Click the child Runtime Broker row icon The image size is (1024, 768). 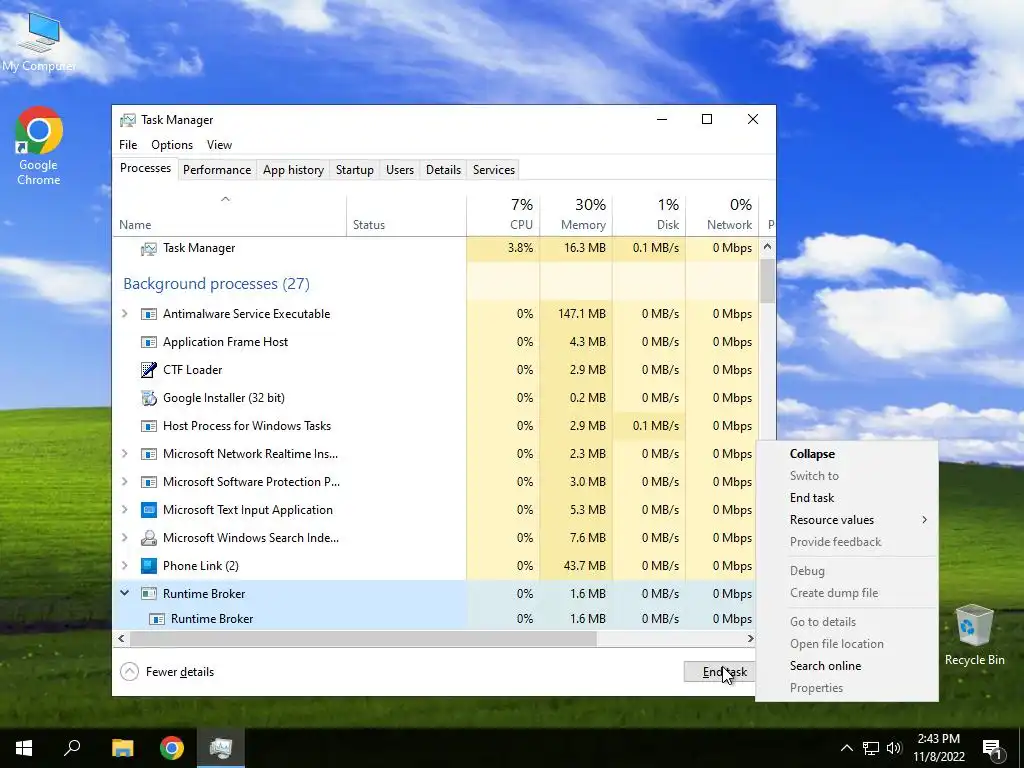(157, 619)
